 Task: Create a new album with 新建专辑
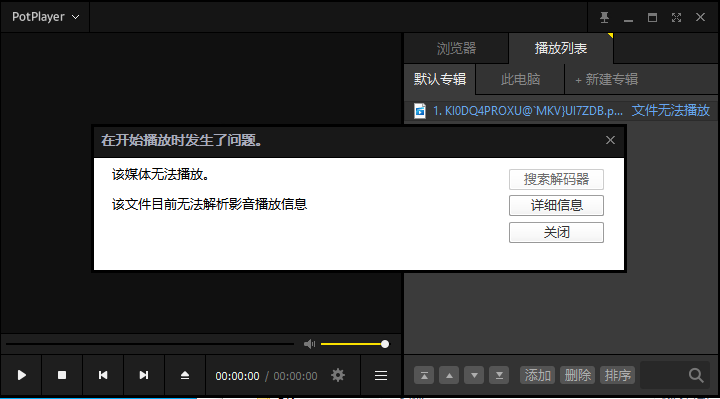coord(607,79)
